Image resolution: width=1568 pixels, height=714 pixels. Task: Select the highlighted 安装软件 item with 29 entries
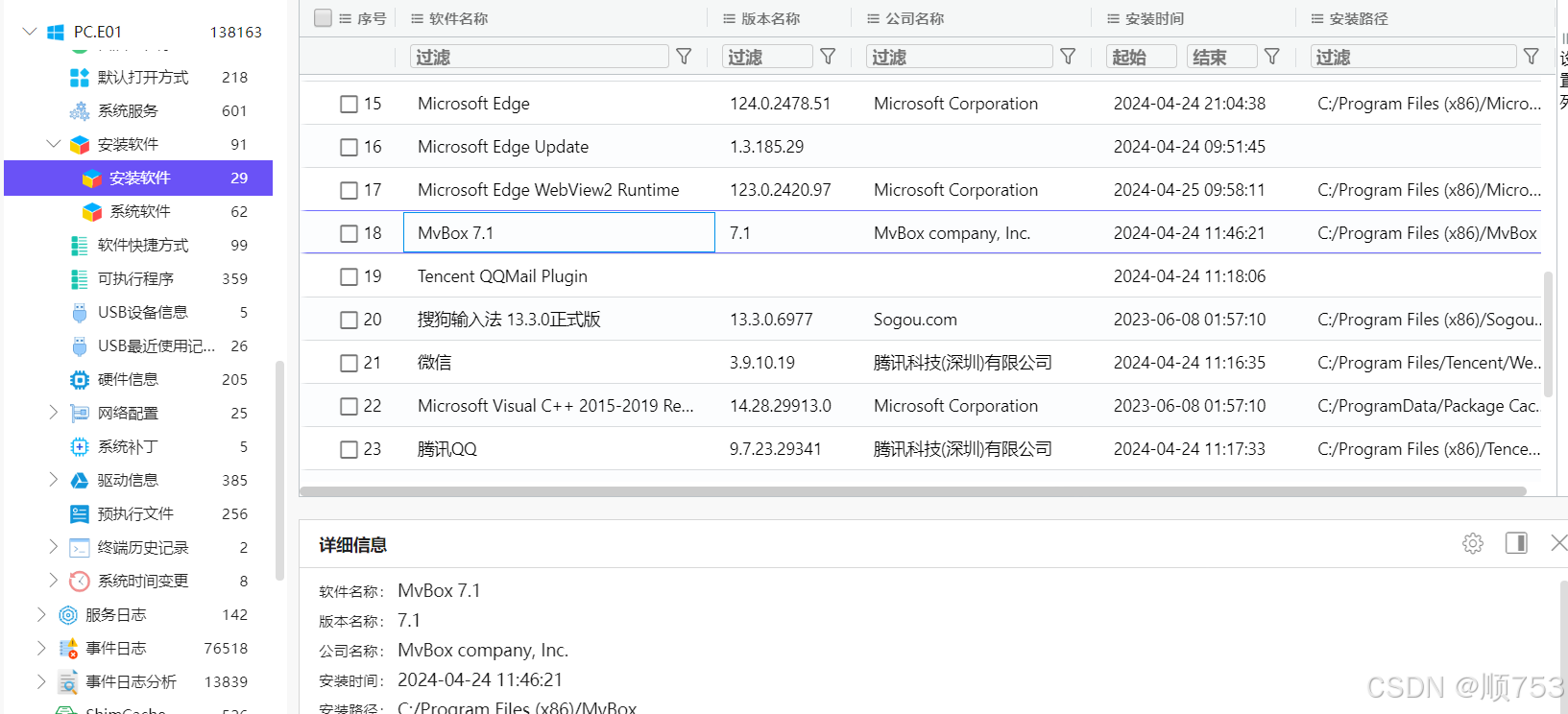coord(138,178)
